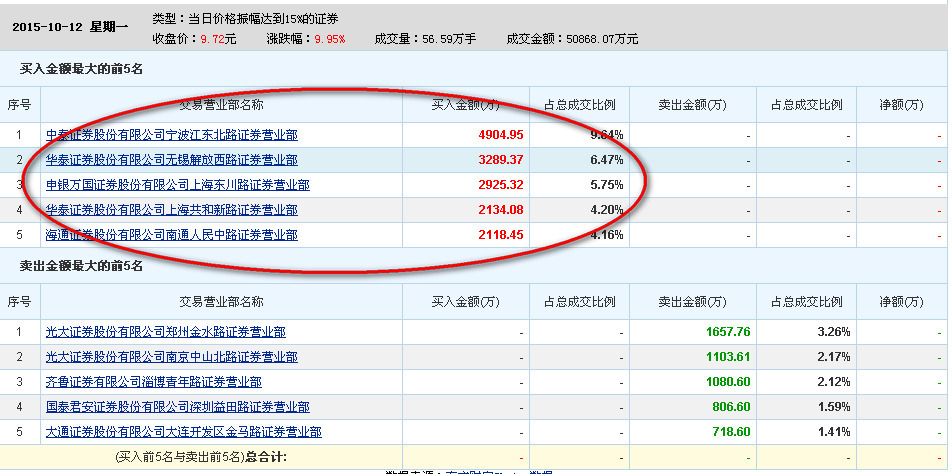Select sell amount 806.60
Image resolution: width=952 pixels, height=474 pixels.
pos(732,407)
